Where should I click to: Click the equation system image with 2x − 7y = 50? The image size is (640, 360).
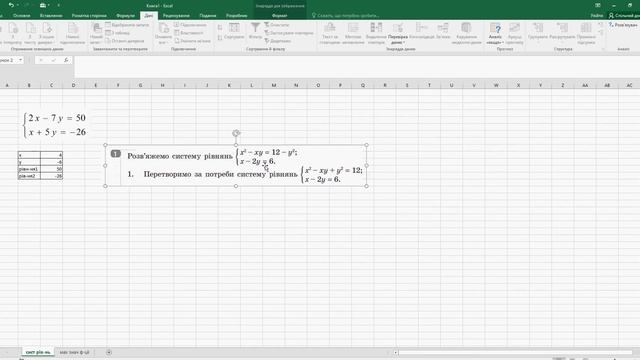pos(55,125)
